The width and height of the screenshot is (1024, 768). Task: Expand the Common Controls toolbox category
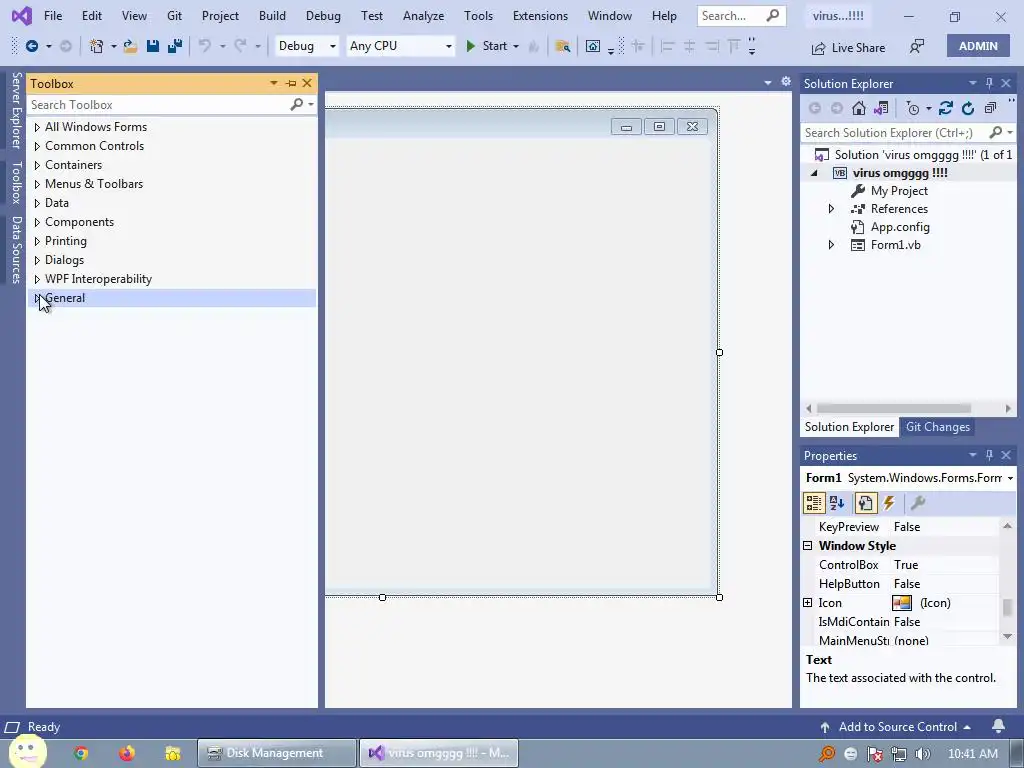37,146
